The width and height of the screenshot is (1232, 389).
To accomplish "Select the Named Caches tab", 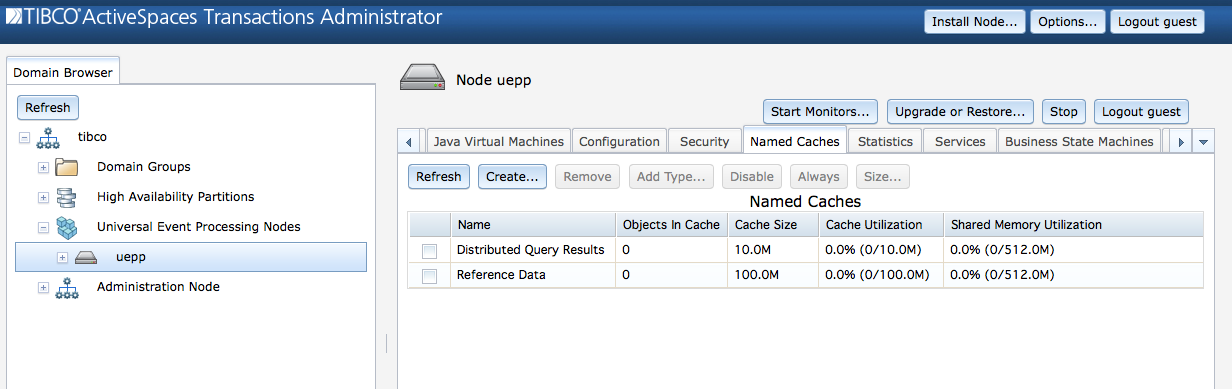I will [x=795, y=141].
